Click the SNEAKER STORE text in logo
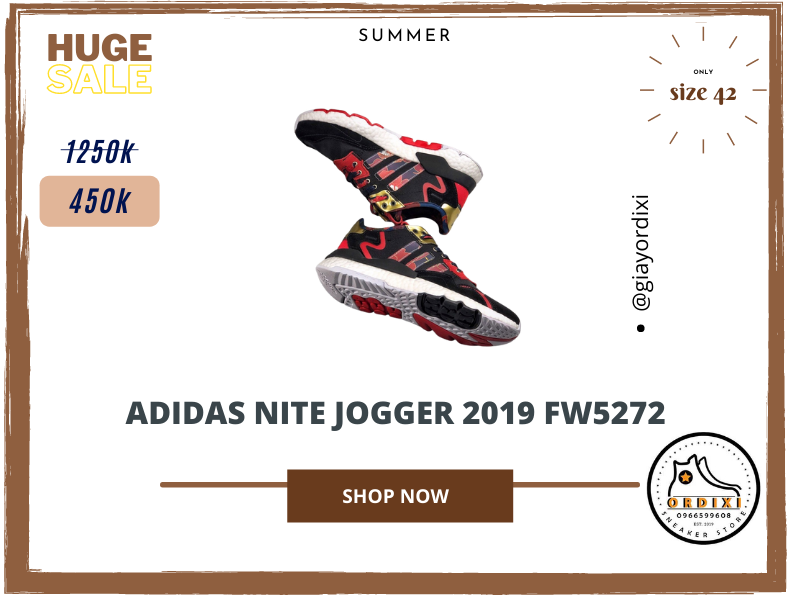800x600 pixels. (704, 527)
